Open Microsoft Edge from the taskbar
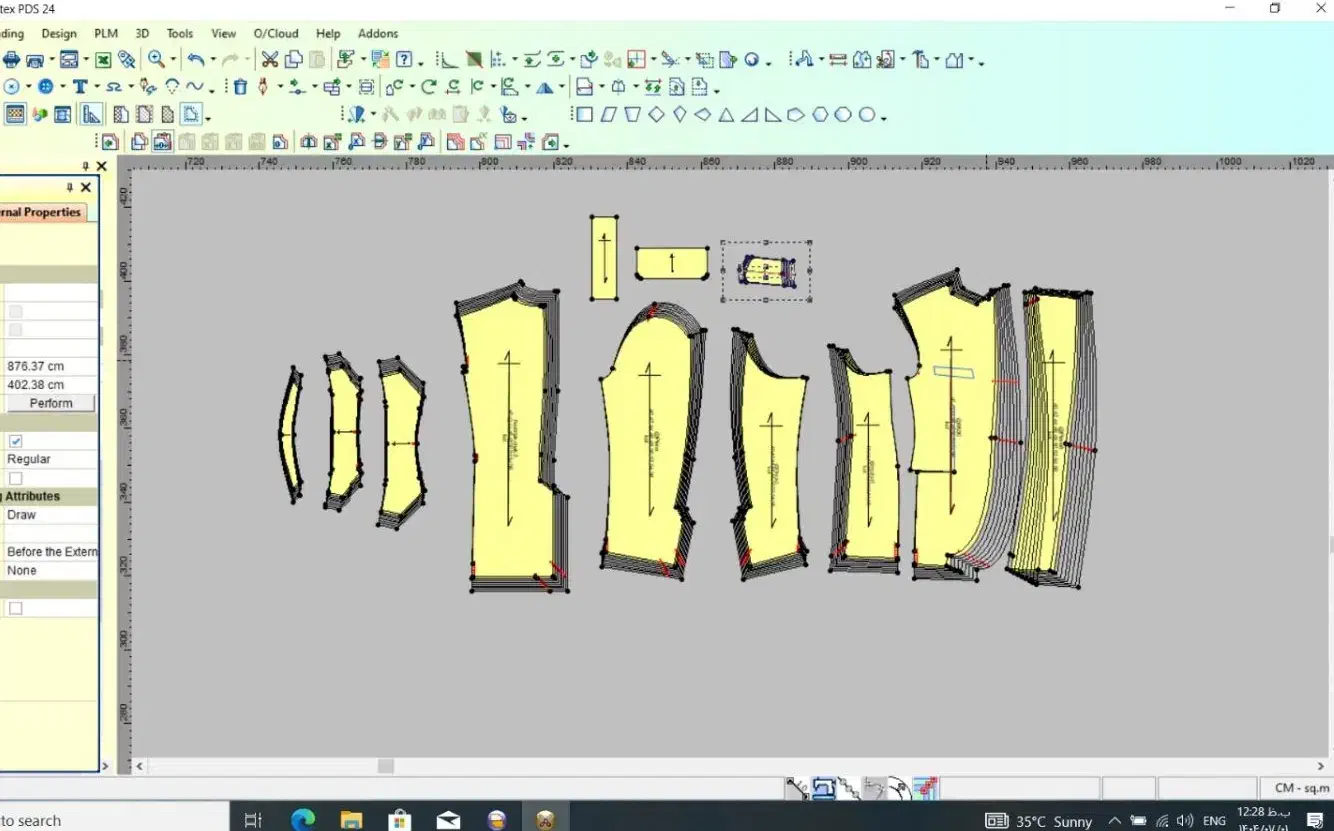This screenshot has width=1334, height=831. click(x=303, y=820)
